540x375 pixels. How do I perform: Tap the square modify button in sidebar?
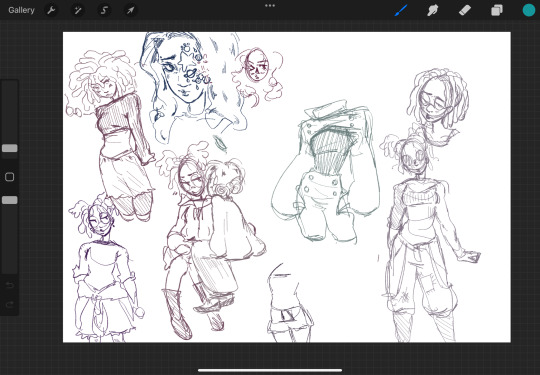point(10,177)
